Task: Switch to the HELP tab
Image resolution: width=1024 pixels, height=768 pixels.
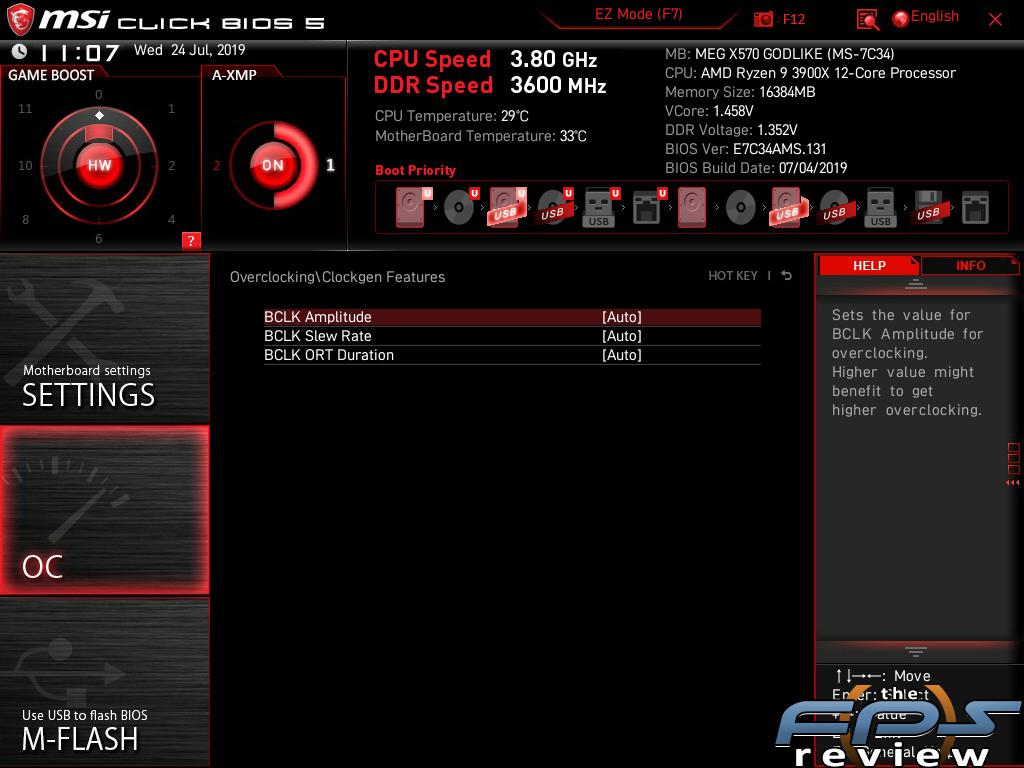Action: pyautogui.click(x=869, y=266)
